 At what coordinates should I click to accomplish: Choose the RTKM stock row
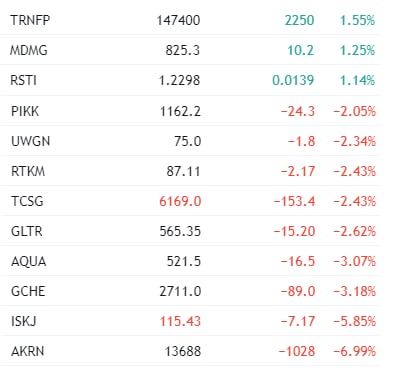pyautogui.click(x=190, y=171)
